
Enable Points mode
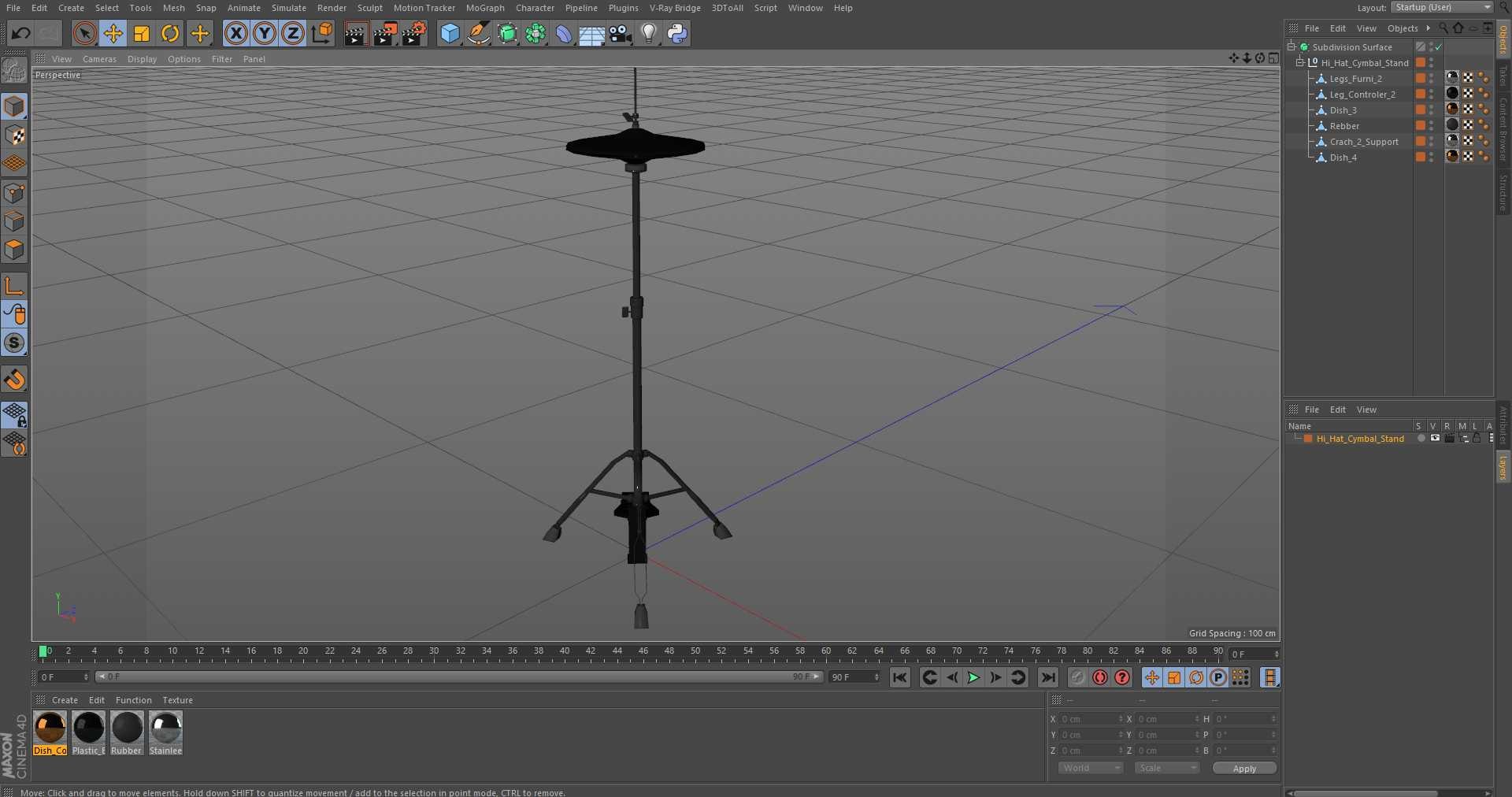click(14, 193)
